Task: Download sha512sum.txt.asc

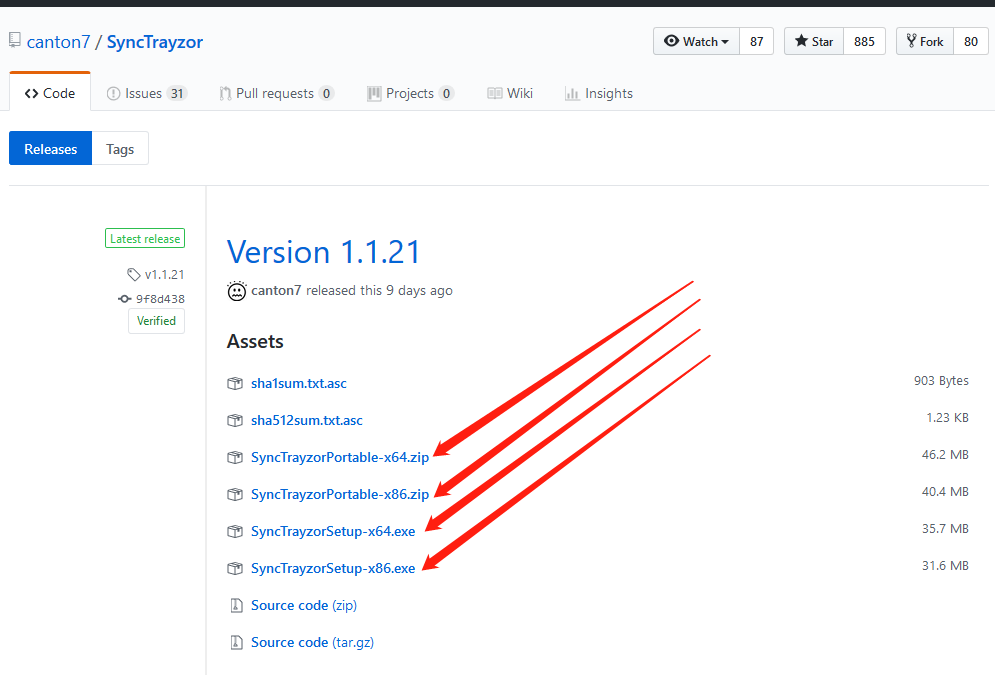Action: pos(306,420)
